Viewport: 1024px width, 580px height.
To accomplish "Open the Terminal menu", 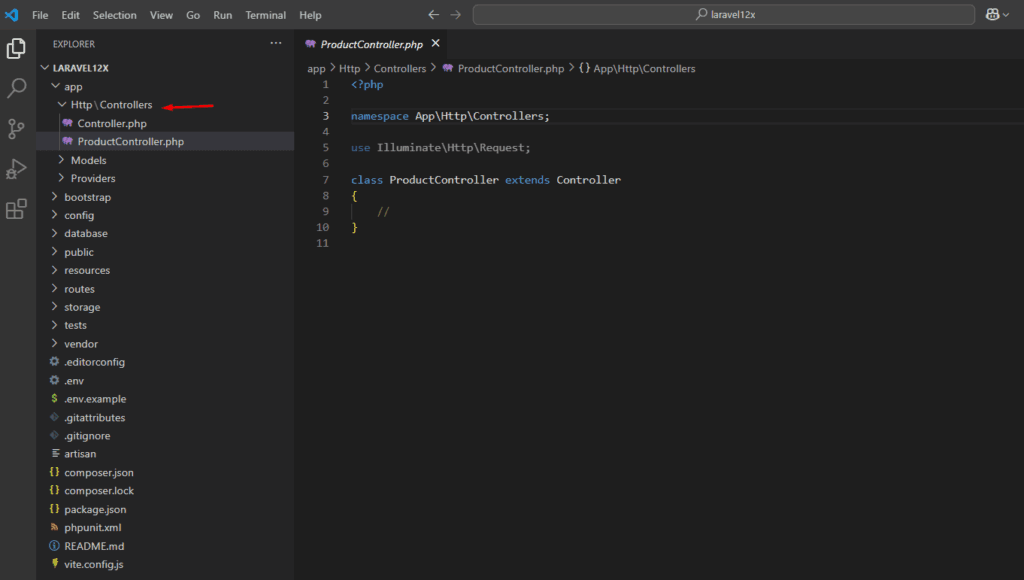I will [265, 15].
